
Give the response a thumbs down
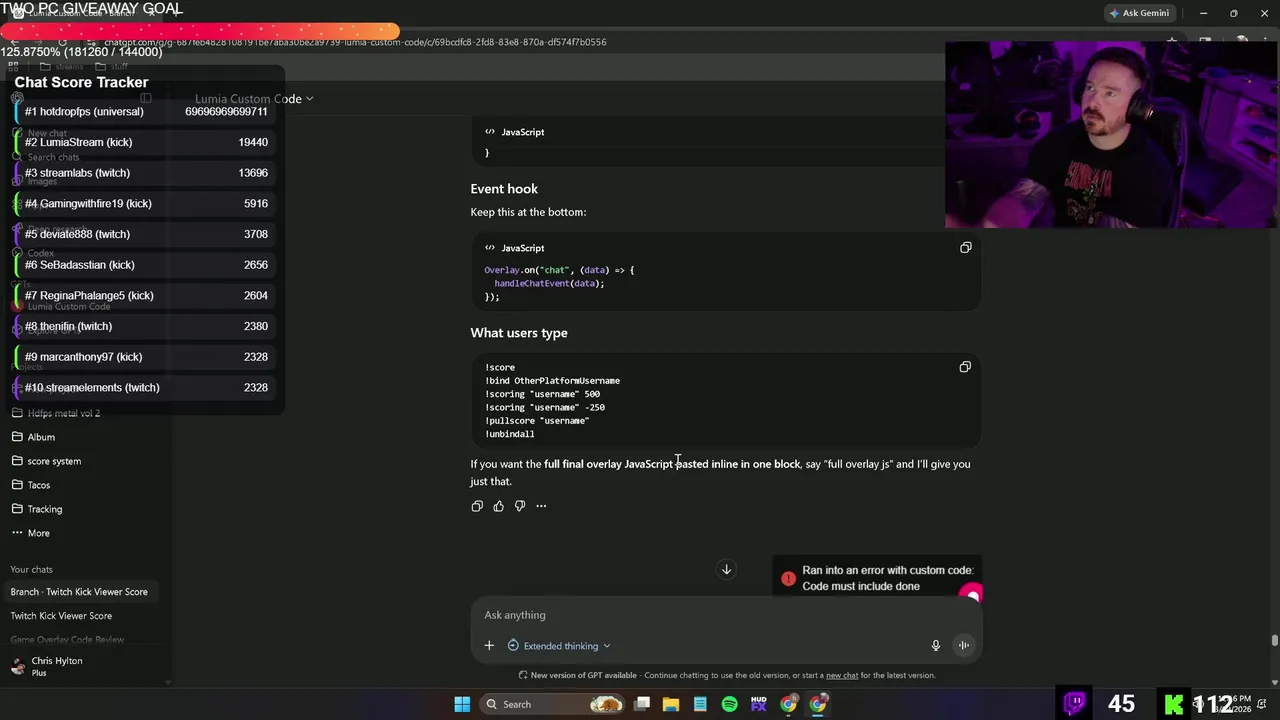520,506
